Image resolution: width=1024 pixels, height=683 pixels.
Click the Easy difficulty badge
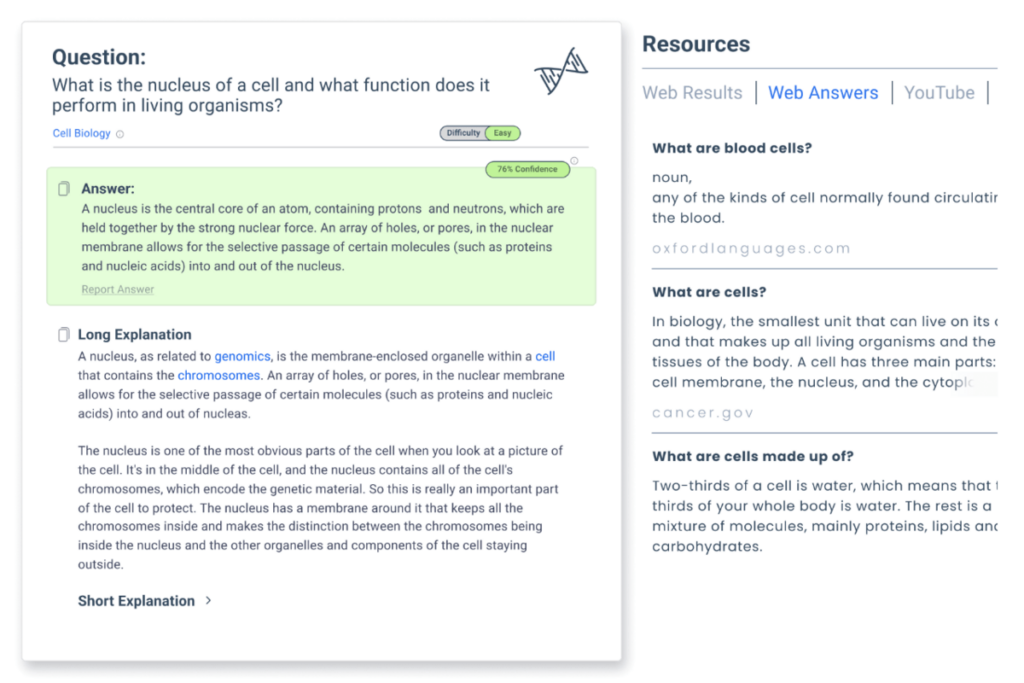502,133
